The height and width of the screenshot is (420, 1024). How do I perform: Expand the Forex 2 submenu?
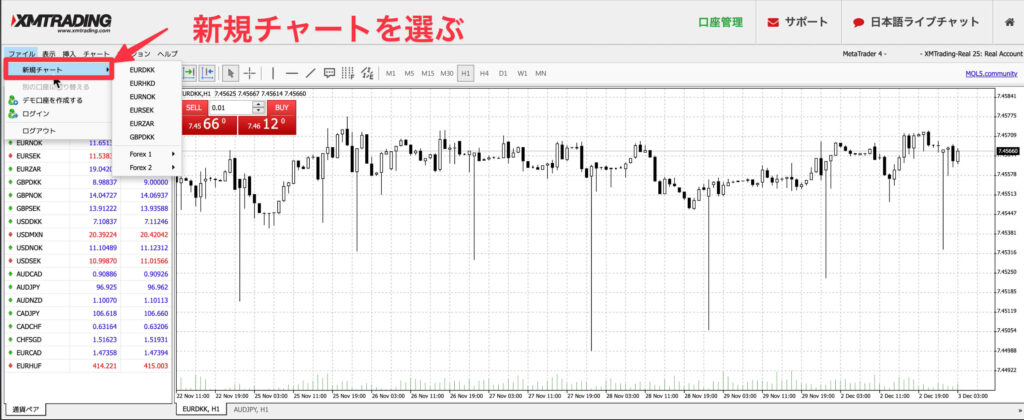click(x=148, y=168)
